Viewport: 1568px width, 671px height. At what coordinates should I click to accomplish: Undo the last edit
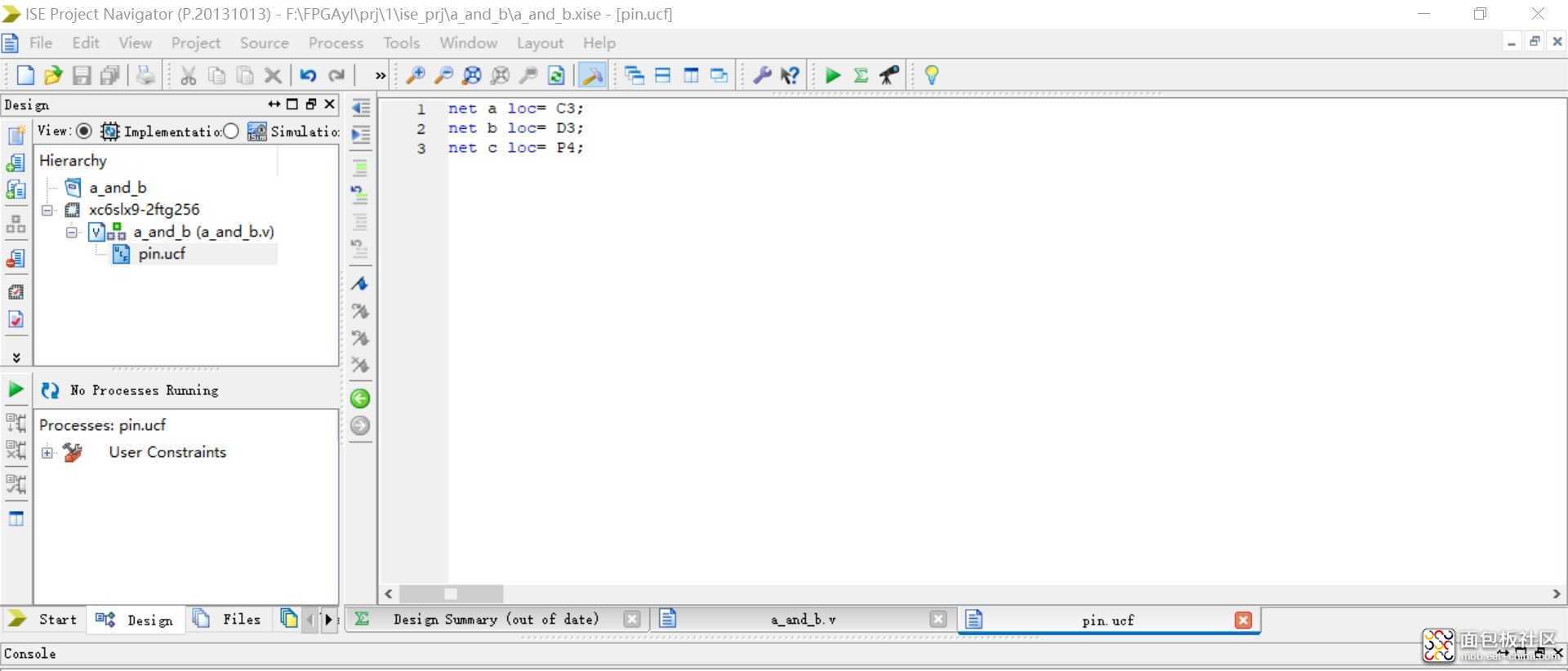[x=308, y=75]
